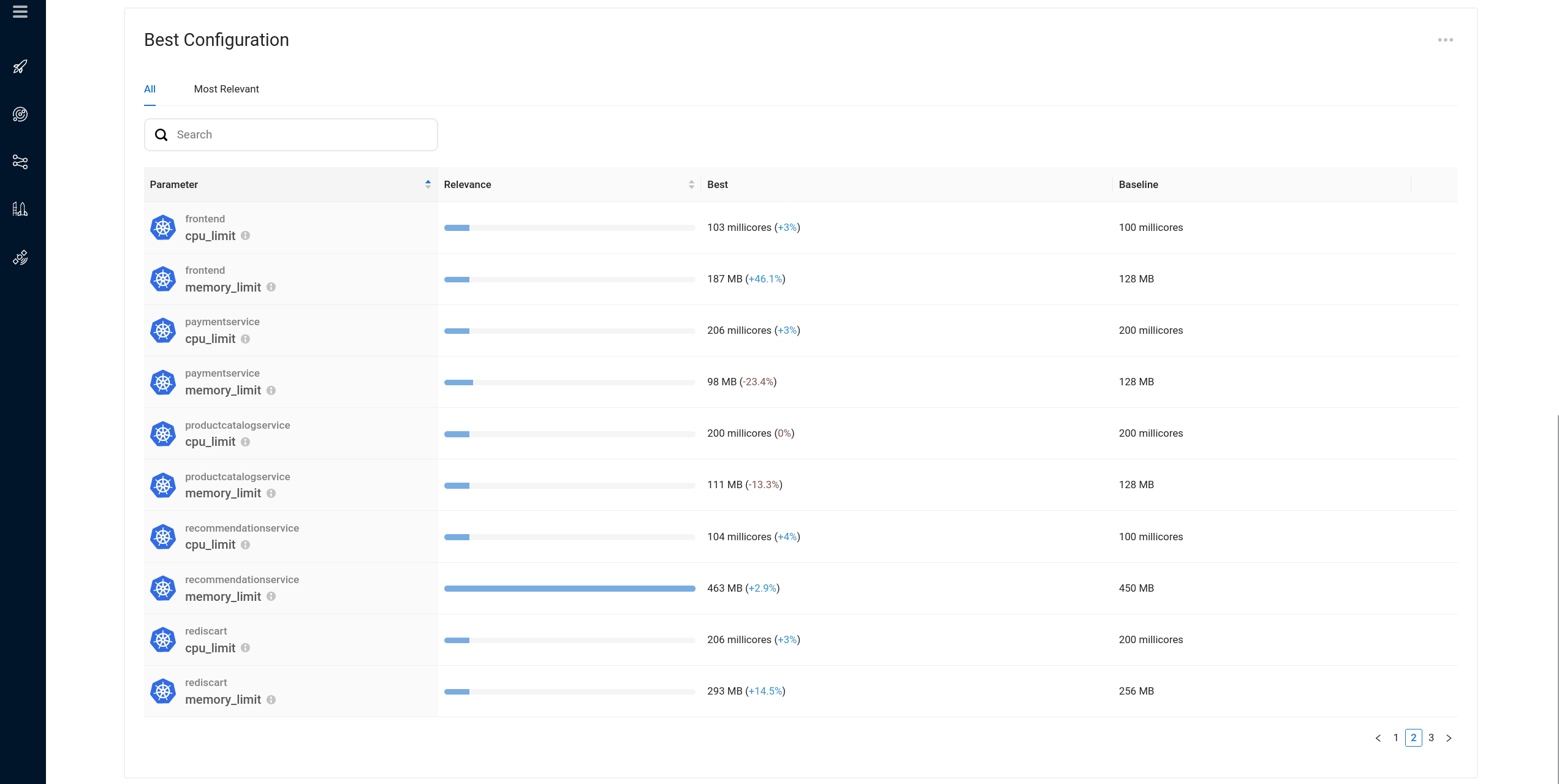This screenshot has width=1559, height=784.
Task: Click Kubernetes icon for paymentservice cpu_limit
Action: [163, 331]
